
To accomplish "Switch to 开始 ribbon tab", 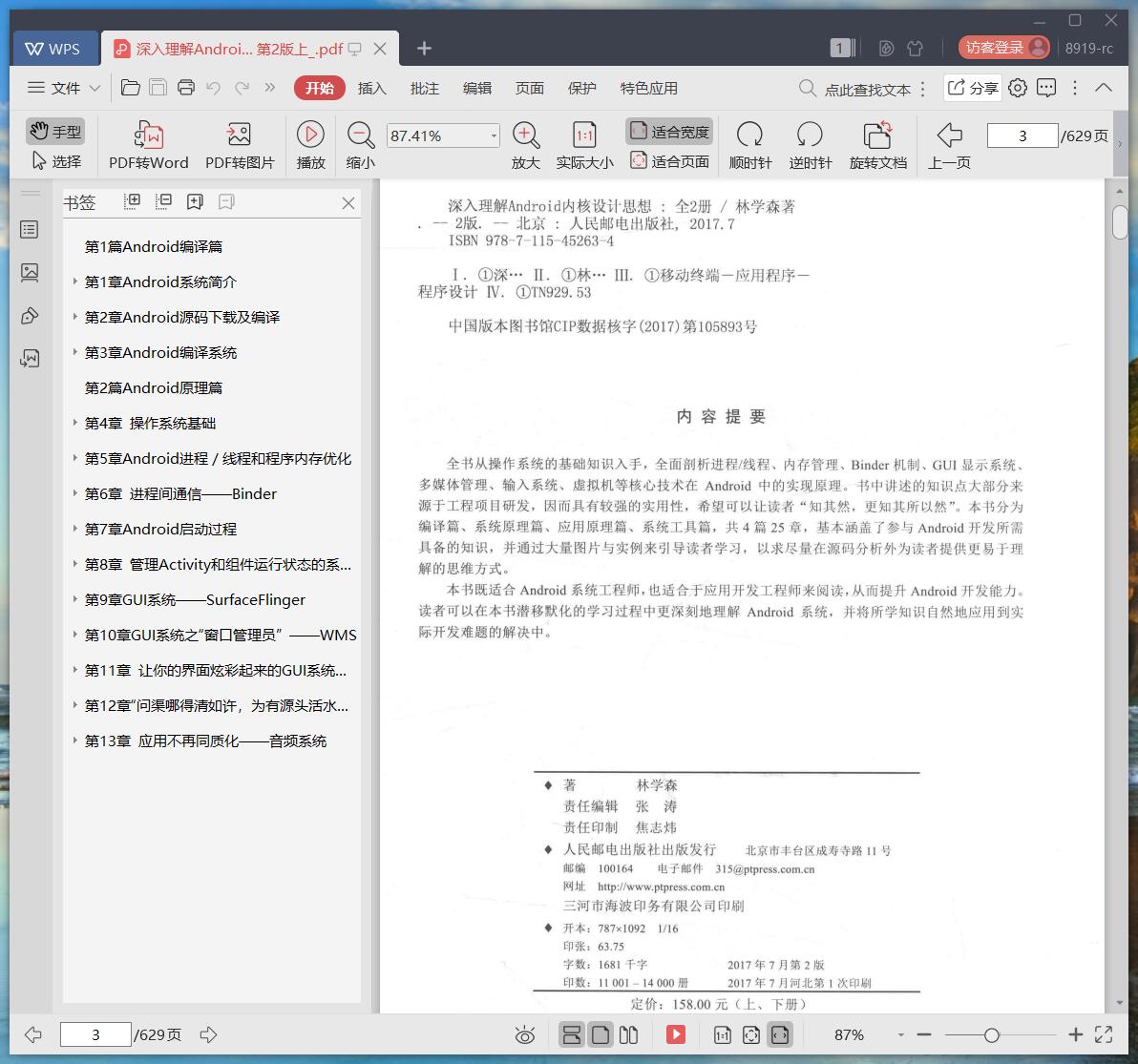I will 319,88.
